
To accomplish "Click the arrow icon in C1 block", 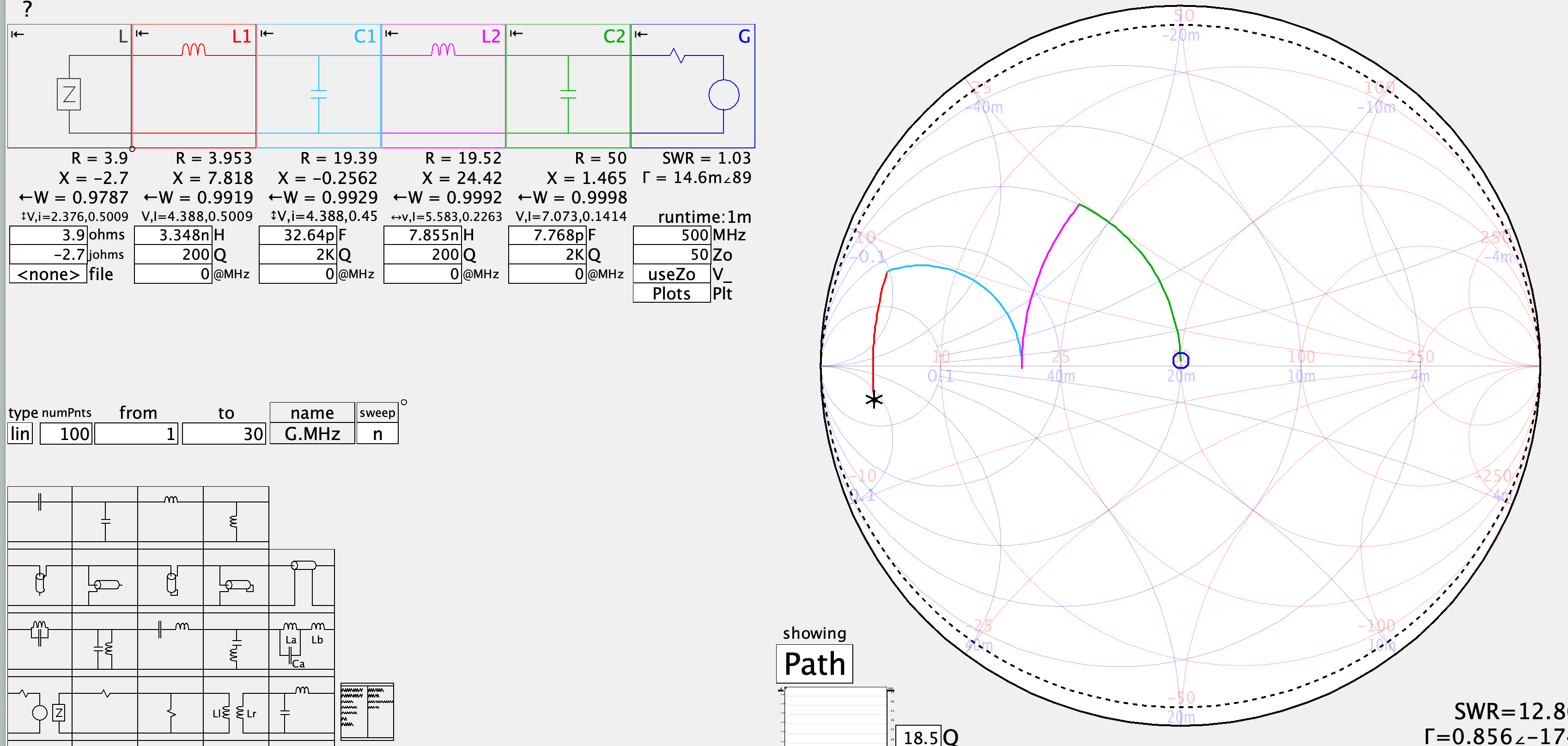I will tap(267, 33).
